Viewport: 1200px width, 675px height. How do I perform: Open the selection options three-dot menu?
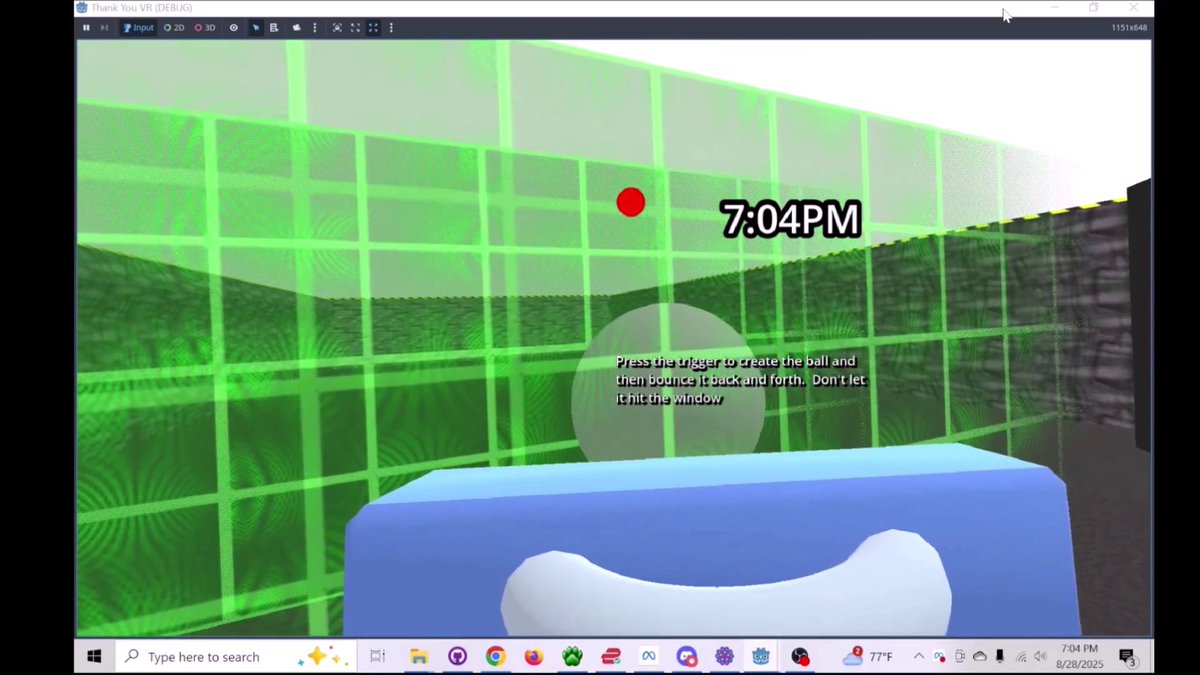tap(315, 27)
